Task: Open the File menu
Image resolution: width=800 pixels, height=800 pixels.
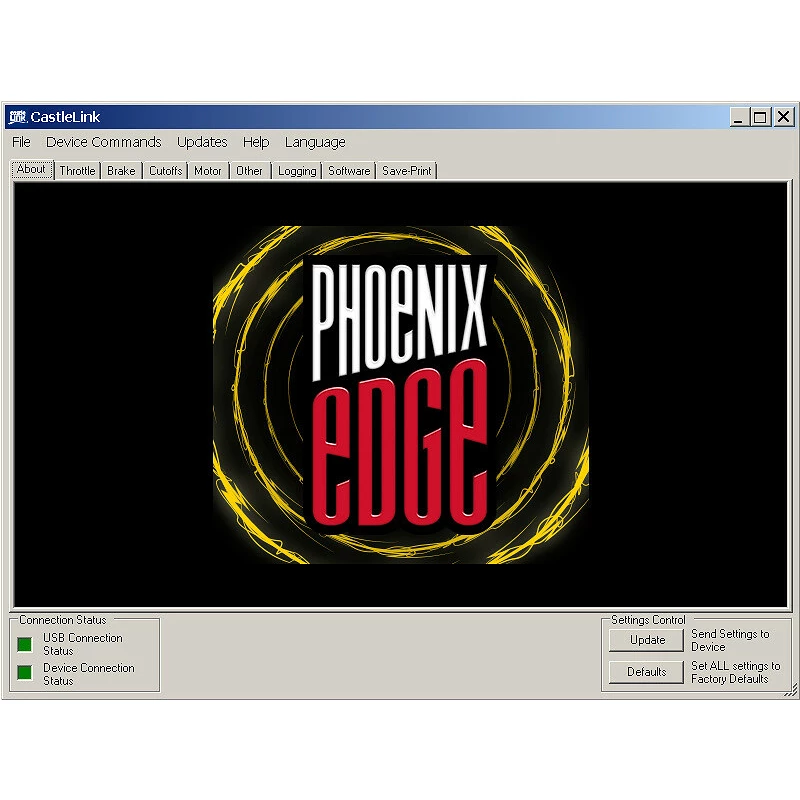Action: (x=21, y=142)
